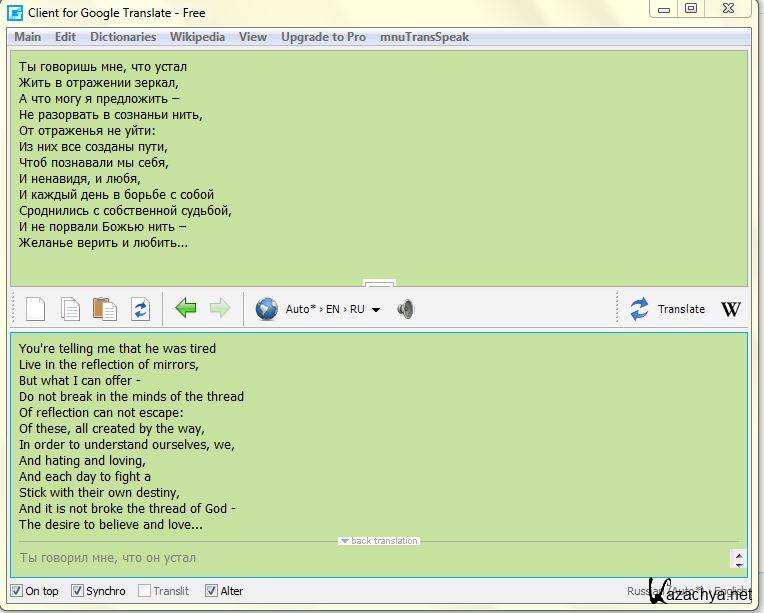This screenshot has width=764, height=613.
Task: Click the Paste clipboard icon
Action: tap(104, 309)
